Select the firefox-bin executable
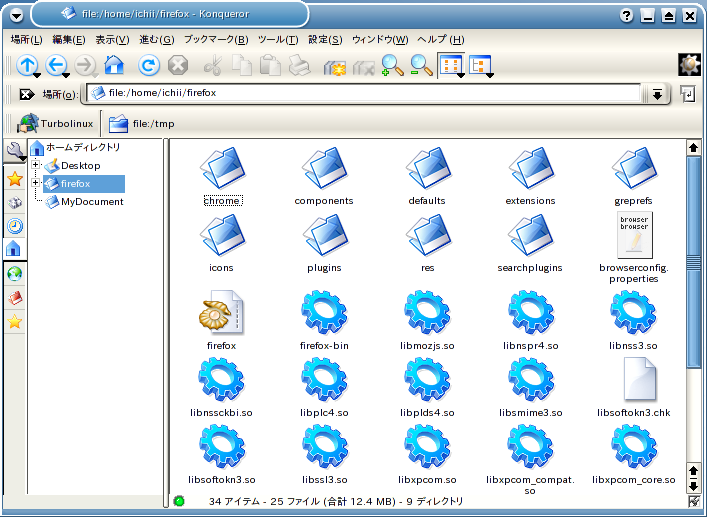The width and height of the screenshot is (707, 517). click(x=324, y=320)
